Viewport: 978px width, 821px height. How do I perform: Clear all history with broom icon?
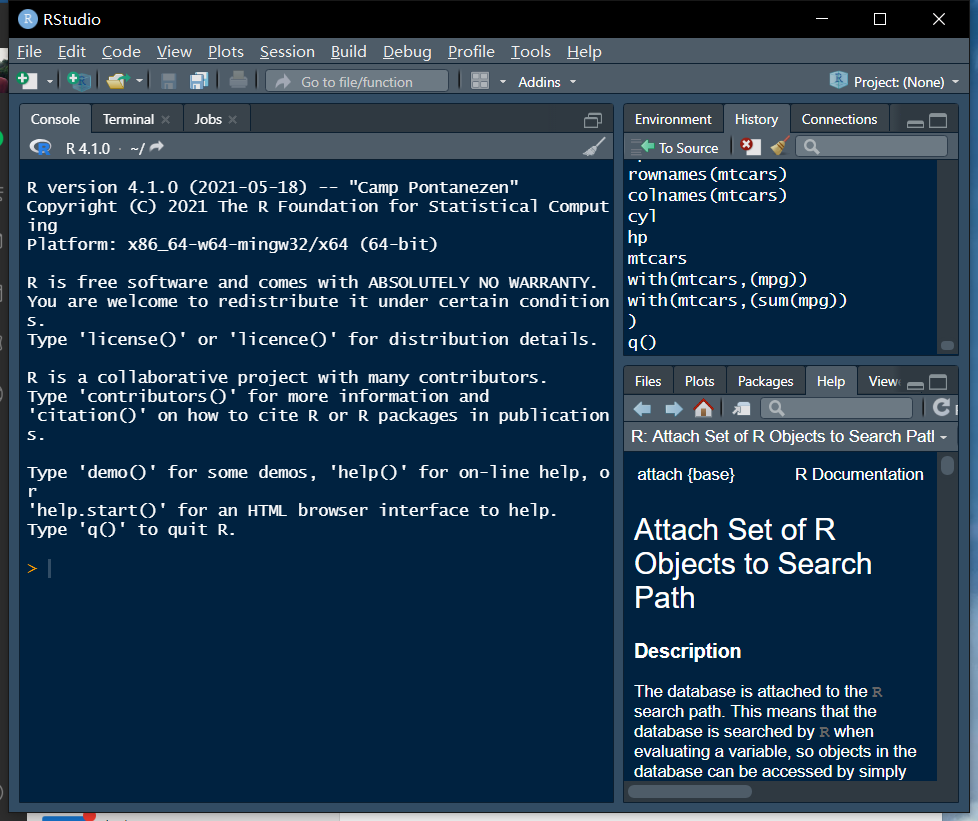pos(780,147)
